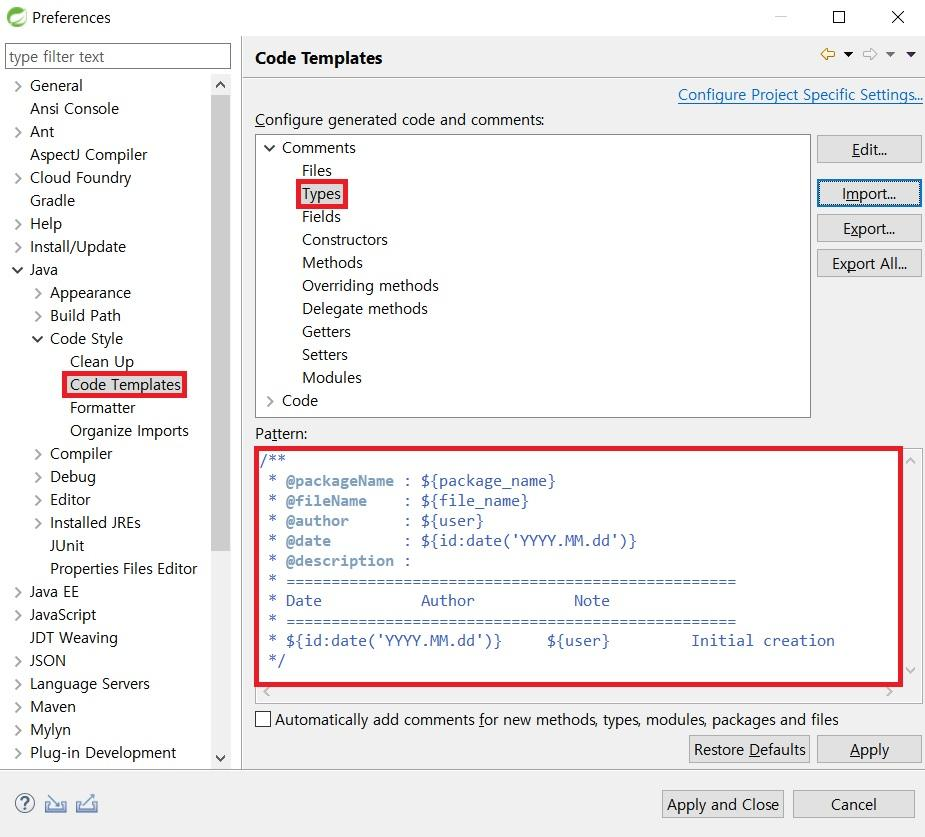Screen dimensions: 925x837
Task: Collapse the Java preferences node
Action: 18,270
